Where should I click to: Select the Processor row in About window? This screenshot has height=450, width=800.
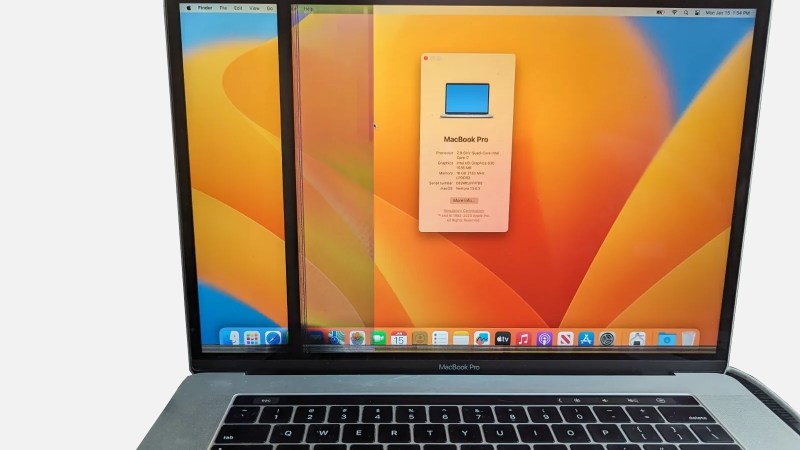point(467,155)
